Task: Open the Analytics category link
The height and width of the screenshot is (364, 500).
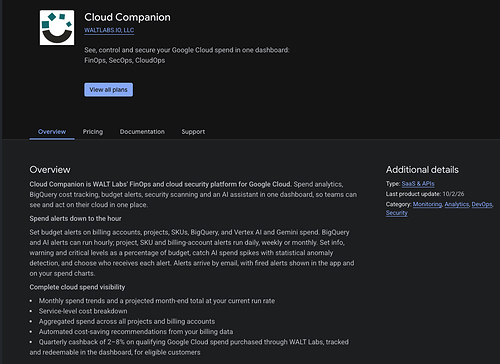Action: [x=457, y=204]
